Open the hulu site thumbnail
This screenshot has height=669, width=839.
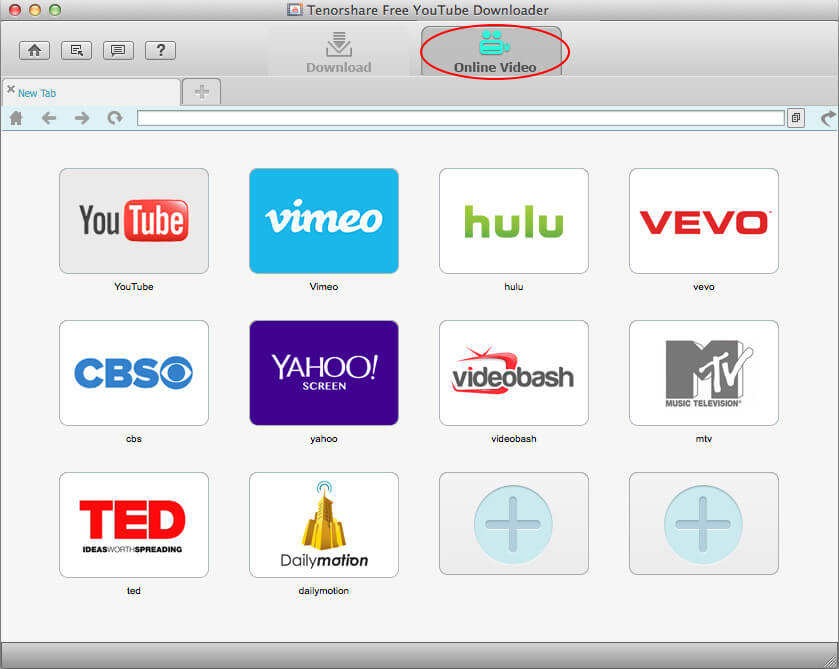(514, 221)
